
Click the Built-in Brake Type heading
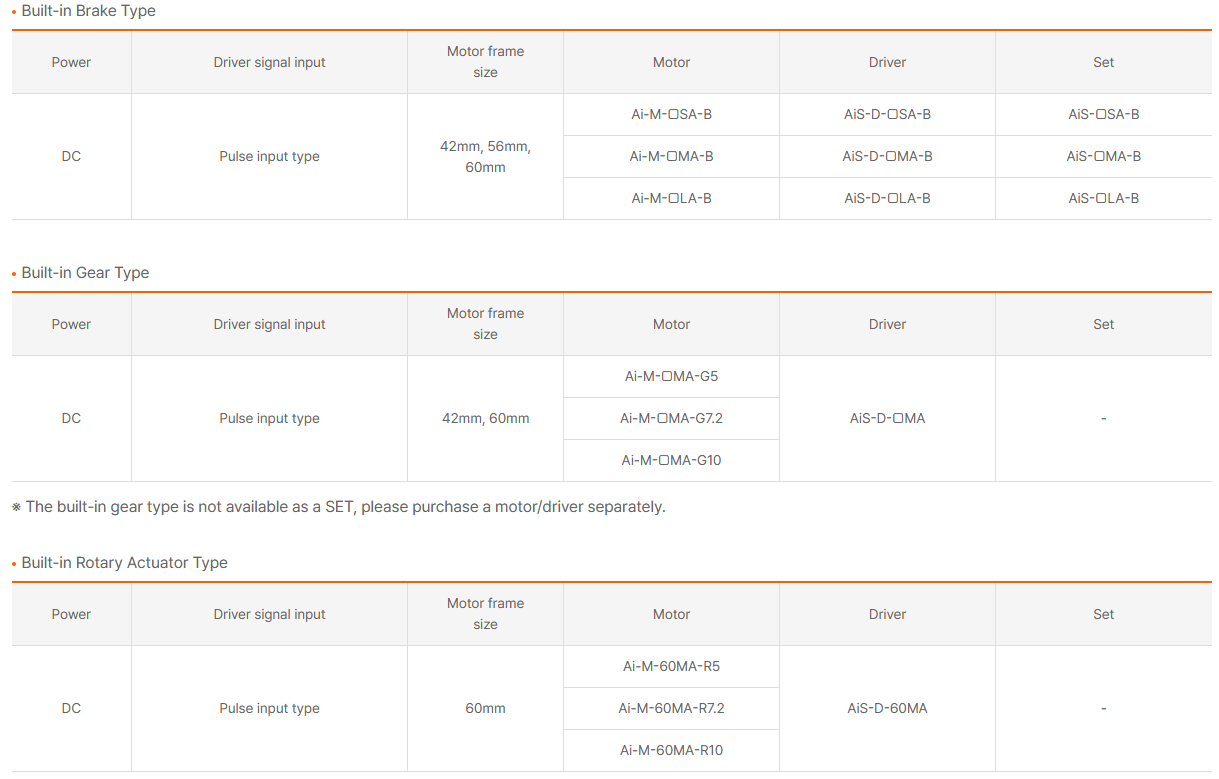pyautogui.click(x=88, y=11)
